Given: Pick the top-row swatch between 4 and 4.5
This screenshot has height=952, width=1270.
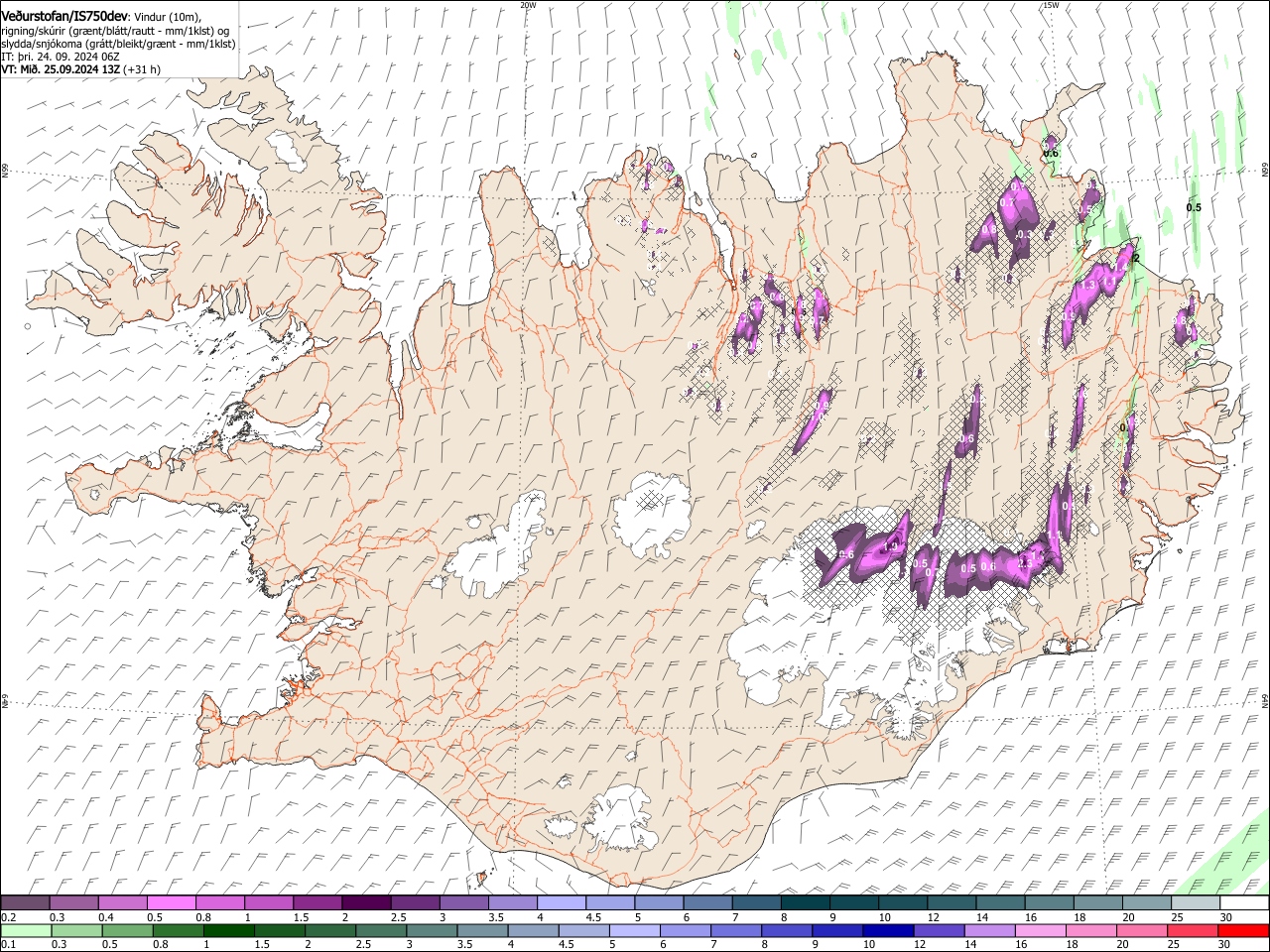Looking at the screenshot, I should tap(562, 902).
